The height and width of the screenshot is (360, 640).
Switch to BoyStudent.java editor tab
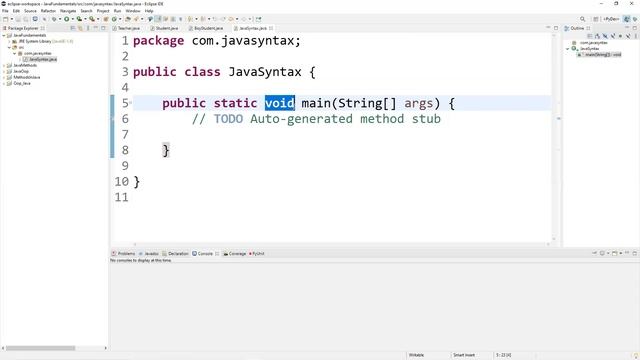208,28
